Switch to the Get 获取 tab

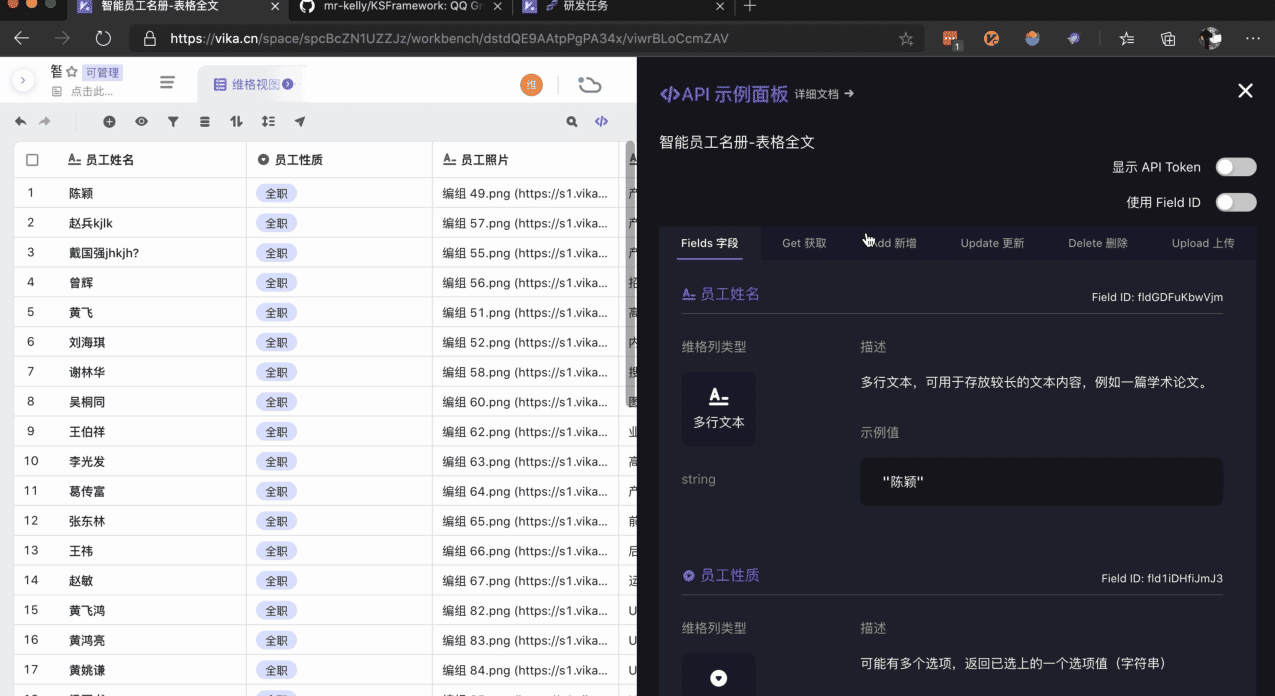(x=804, y=243)
